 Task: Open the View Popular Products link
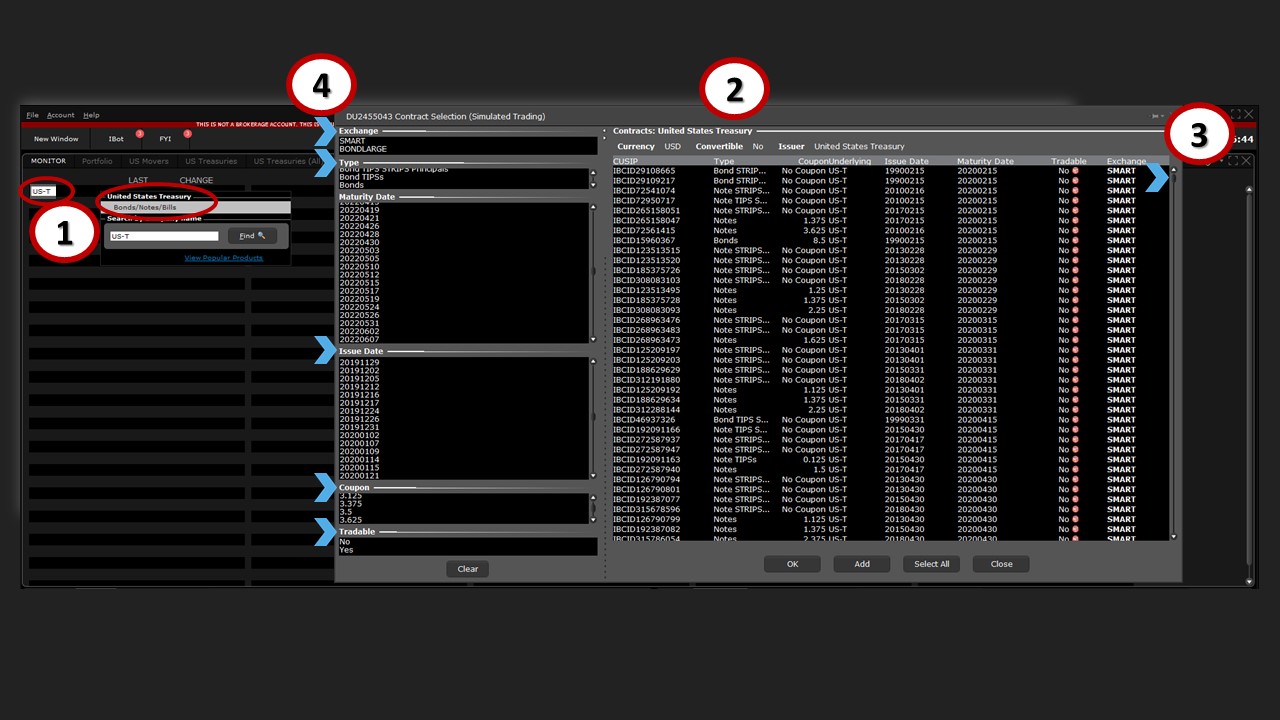[223, 258]
